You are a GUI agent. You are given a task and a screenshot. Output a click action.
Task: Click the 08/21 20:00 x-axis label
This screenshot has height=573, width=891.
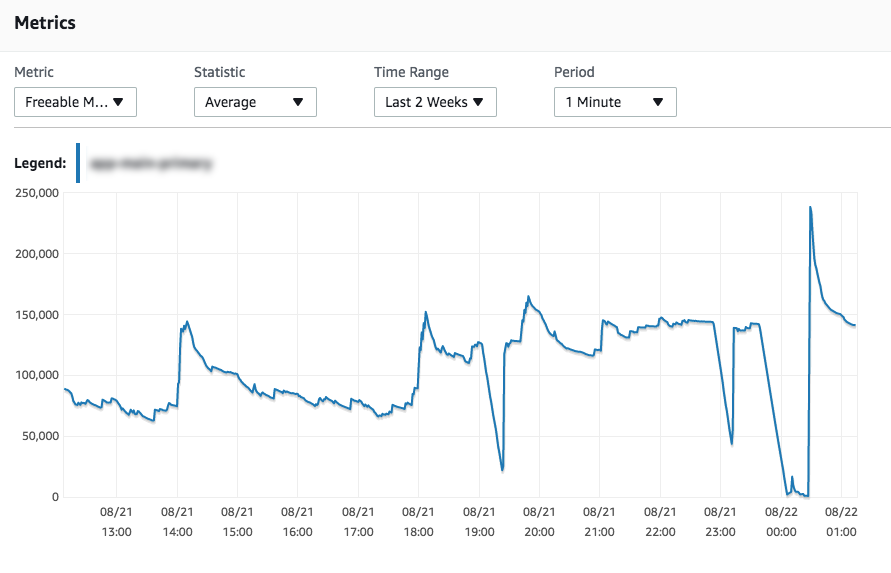(x=539, y=522)
